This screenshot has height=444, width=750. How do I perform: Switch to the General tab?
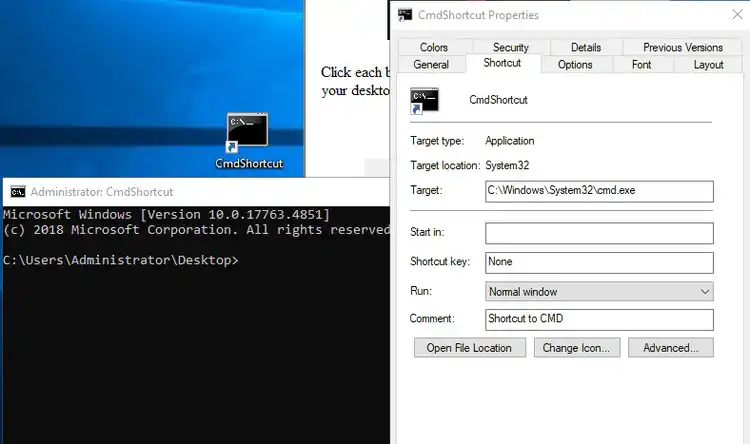(431, 65)
